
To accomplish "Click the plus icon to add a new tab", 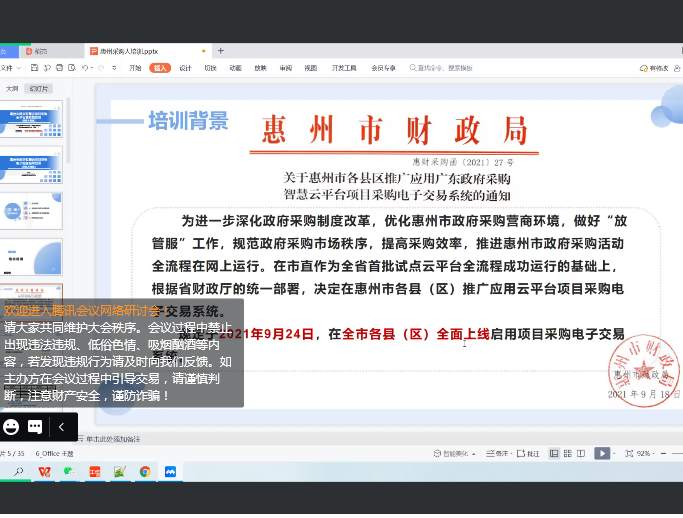I will tap(221, 51).
